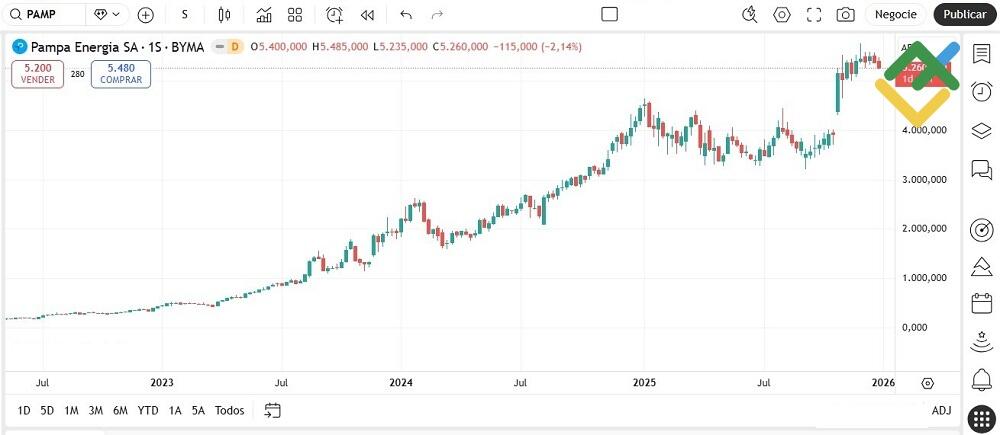The width and height of the screenshot is (1000, 435).
Task: Redo the last chart action
Action: pos(437,14)
